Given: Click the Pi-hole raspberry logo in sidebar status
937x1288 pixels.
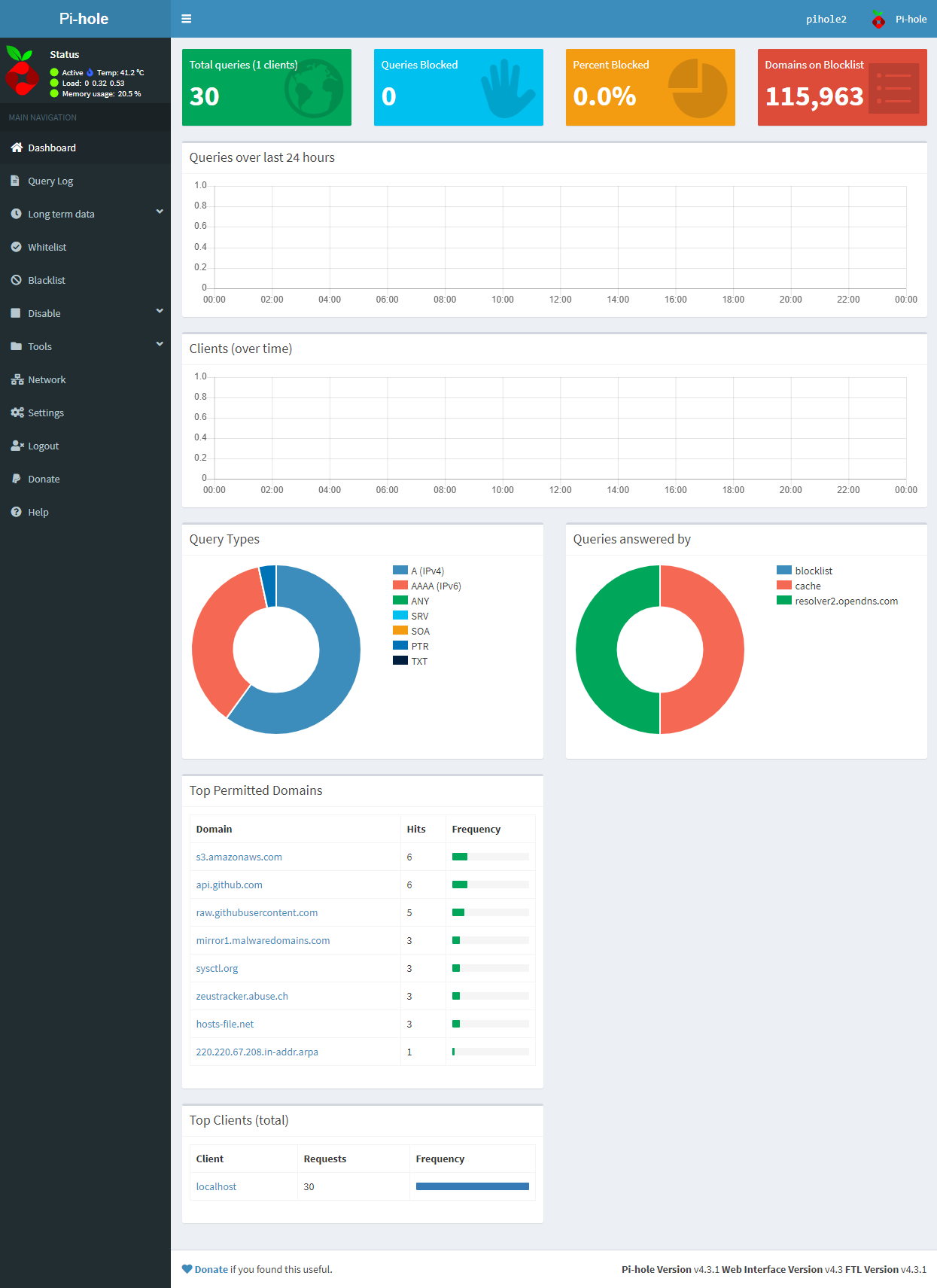Looking at the screenshot, I should (22, 71).
